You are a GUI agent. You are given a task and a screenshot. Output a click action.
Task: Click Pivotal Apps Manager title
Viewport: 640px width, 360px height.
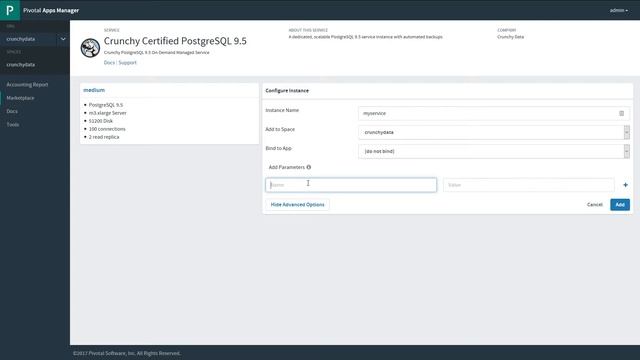coord(51,10)
